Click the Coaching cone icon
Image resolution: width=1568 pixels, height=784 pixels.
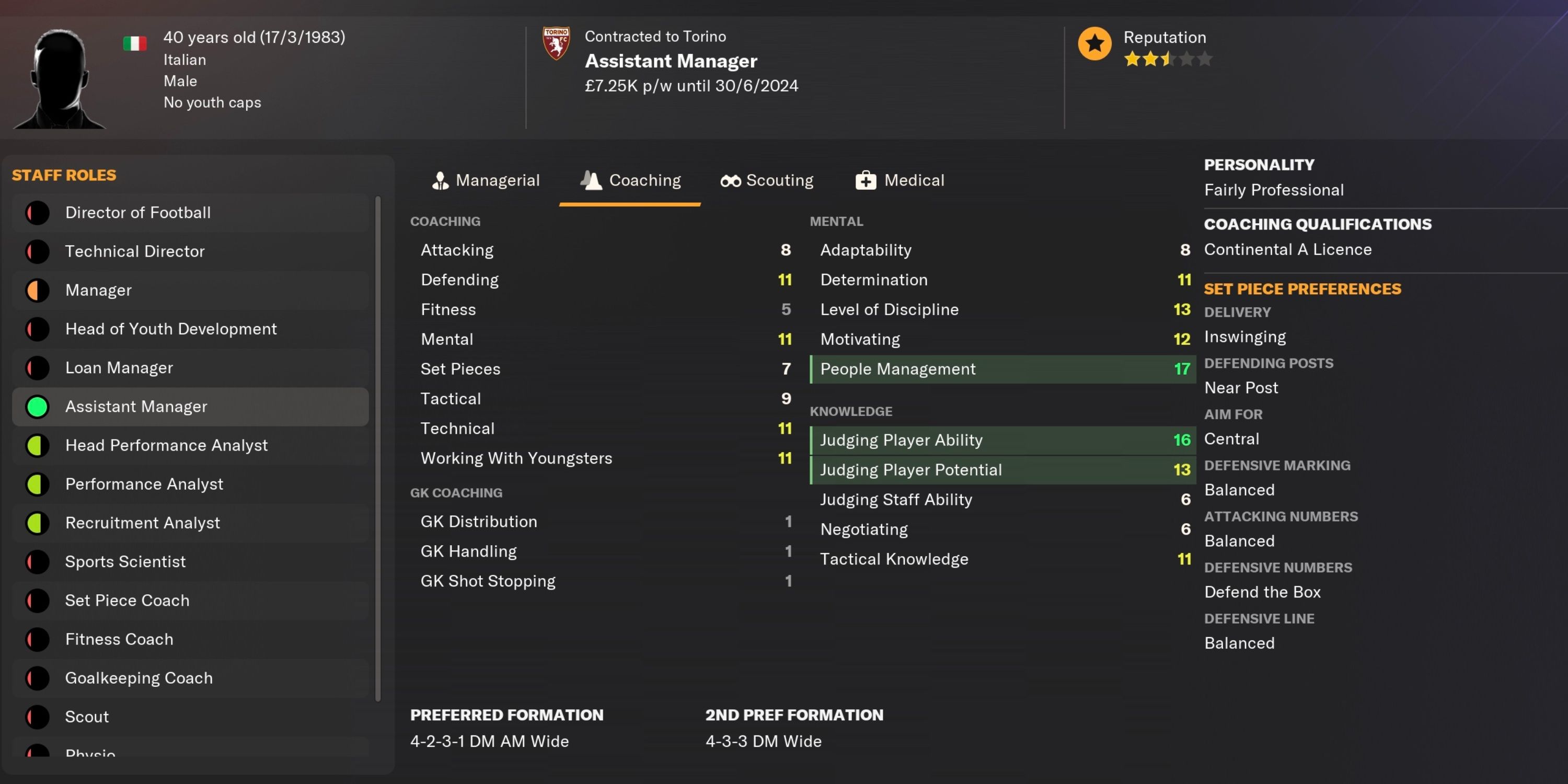(x=591, y=180)
